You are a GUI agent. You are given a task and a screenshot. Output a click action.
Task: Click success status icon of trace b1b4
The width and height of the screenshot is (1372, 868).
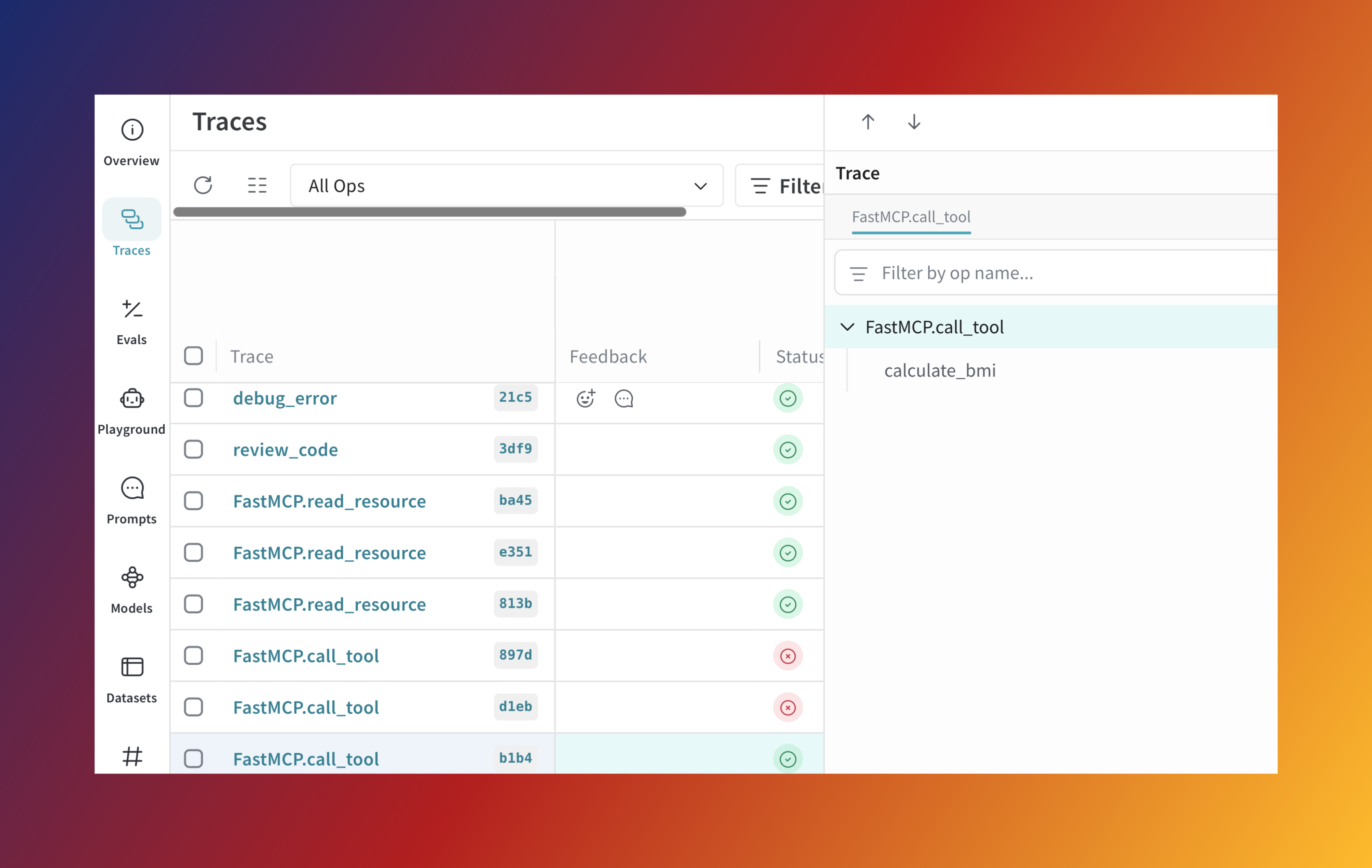(x=787, y=759)
